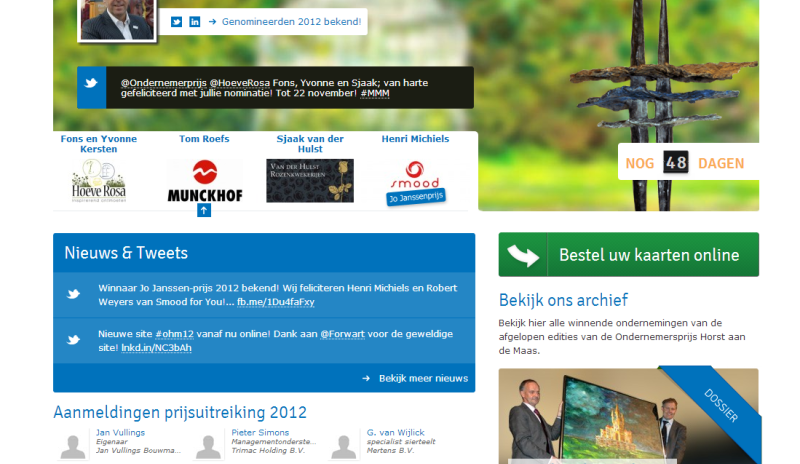
Task: Click the @Forwart mention in the tweet
Action: click(342, 333)
